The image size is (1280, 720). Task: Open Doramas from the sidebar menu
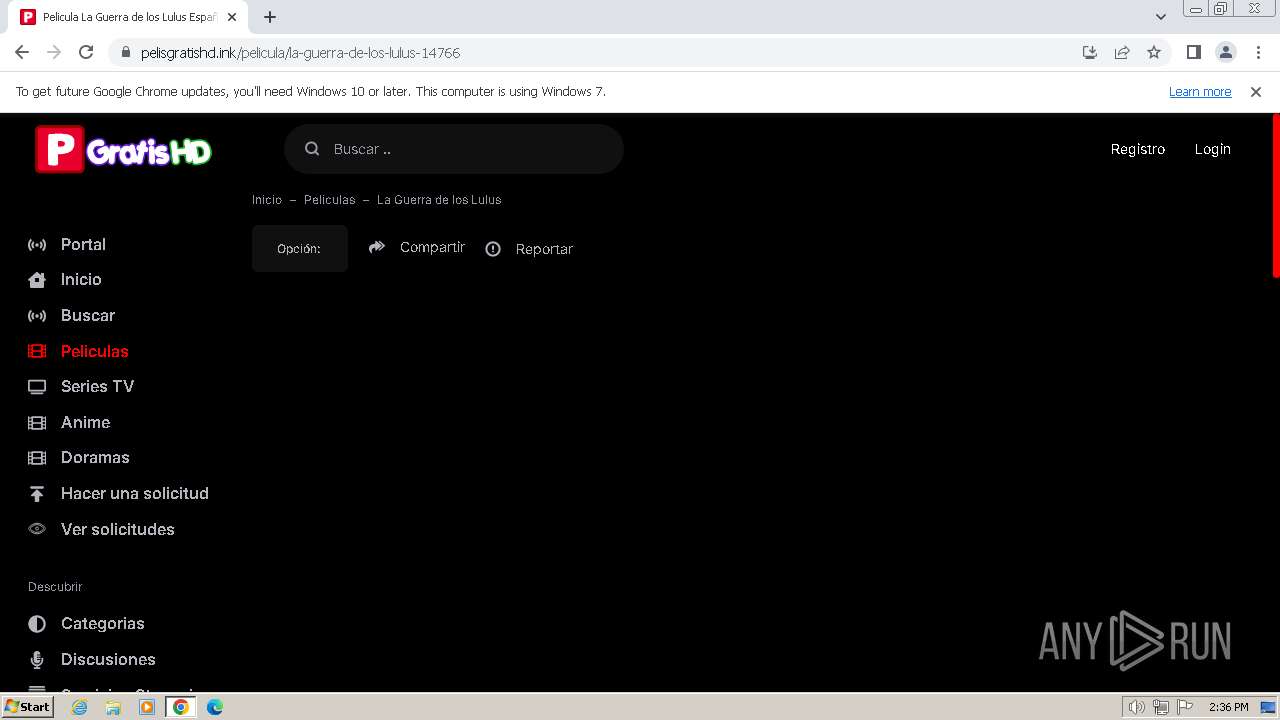pyautogui.click(x=95, y=458)
